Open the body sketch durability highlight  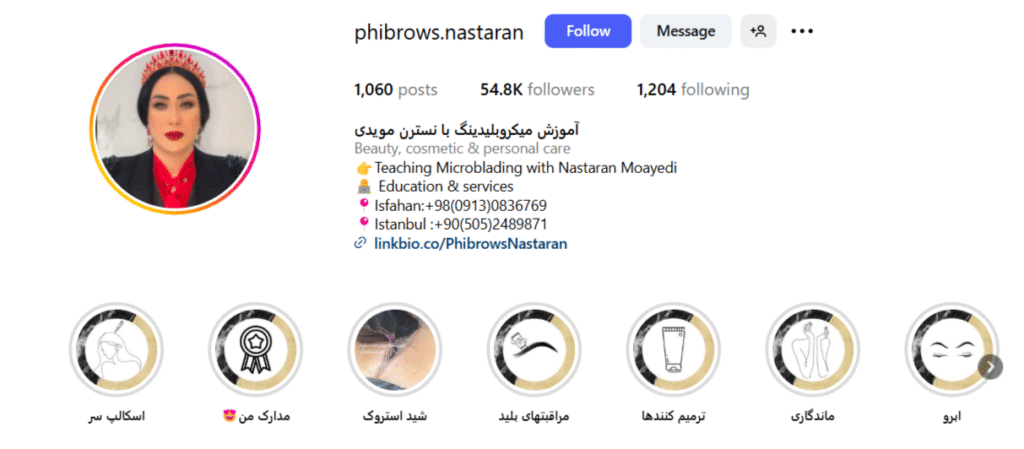click(x=812, y=349)
